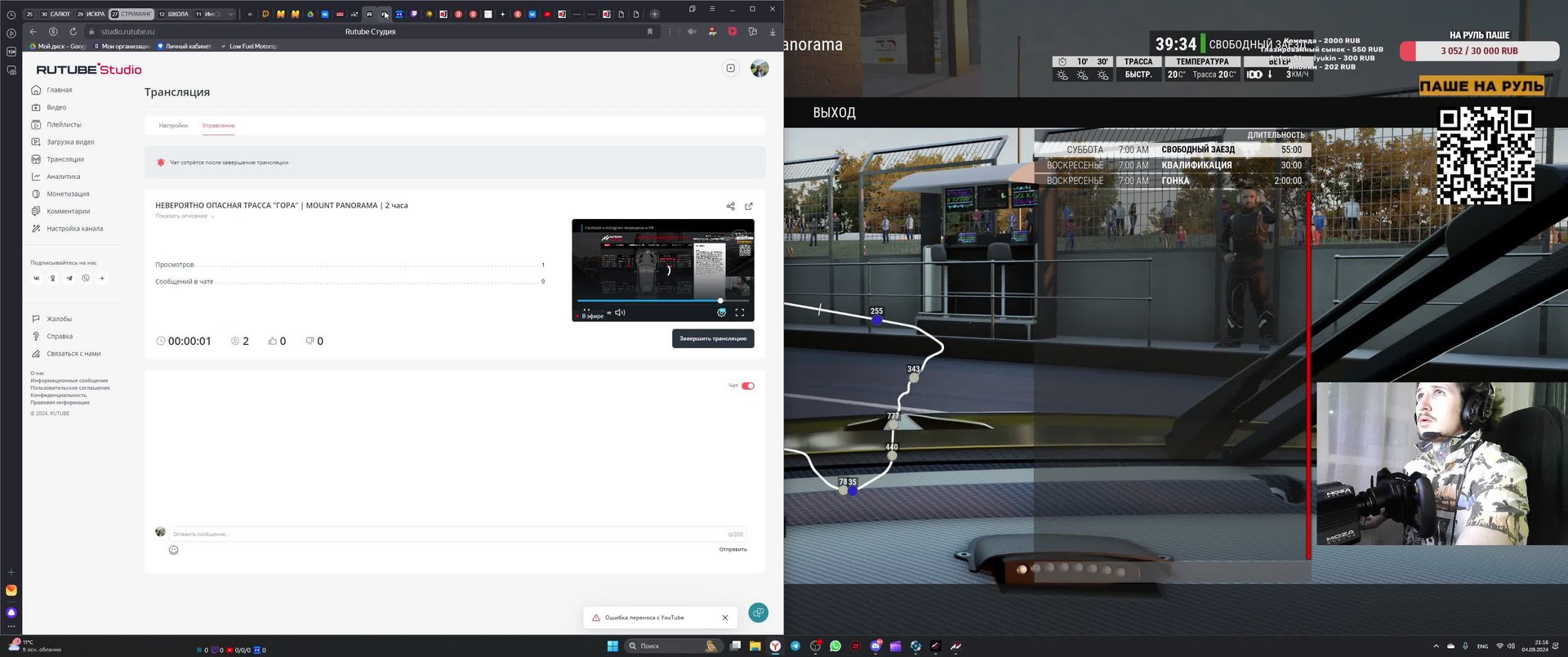
Task: Click the studio.rutube.ru address bar
Action: [127, 32]
